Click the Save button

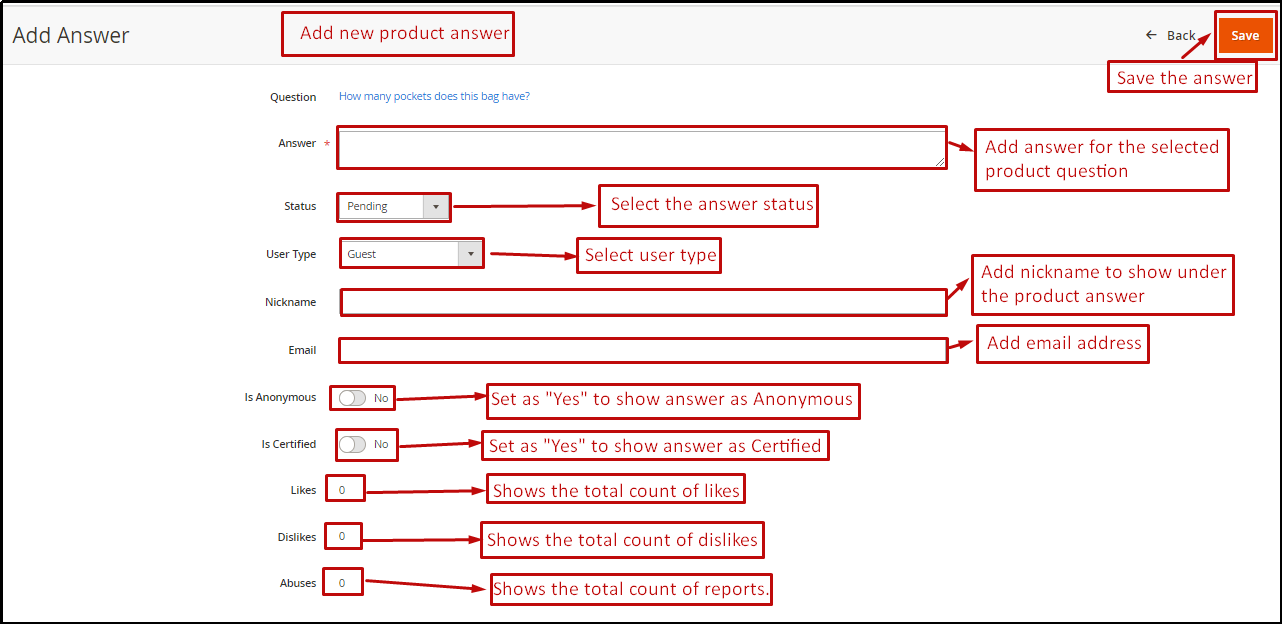click(x=1245, y=34)
